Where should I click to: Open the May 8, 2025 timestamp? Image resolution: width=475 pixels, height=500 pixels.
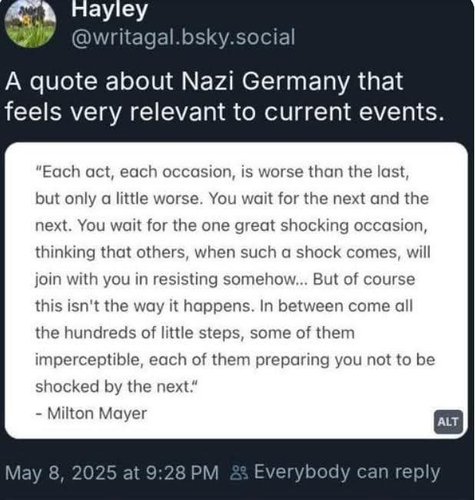pos(112,473)
